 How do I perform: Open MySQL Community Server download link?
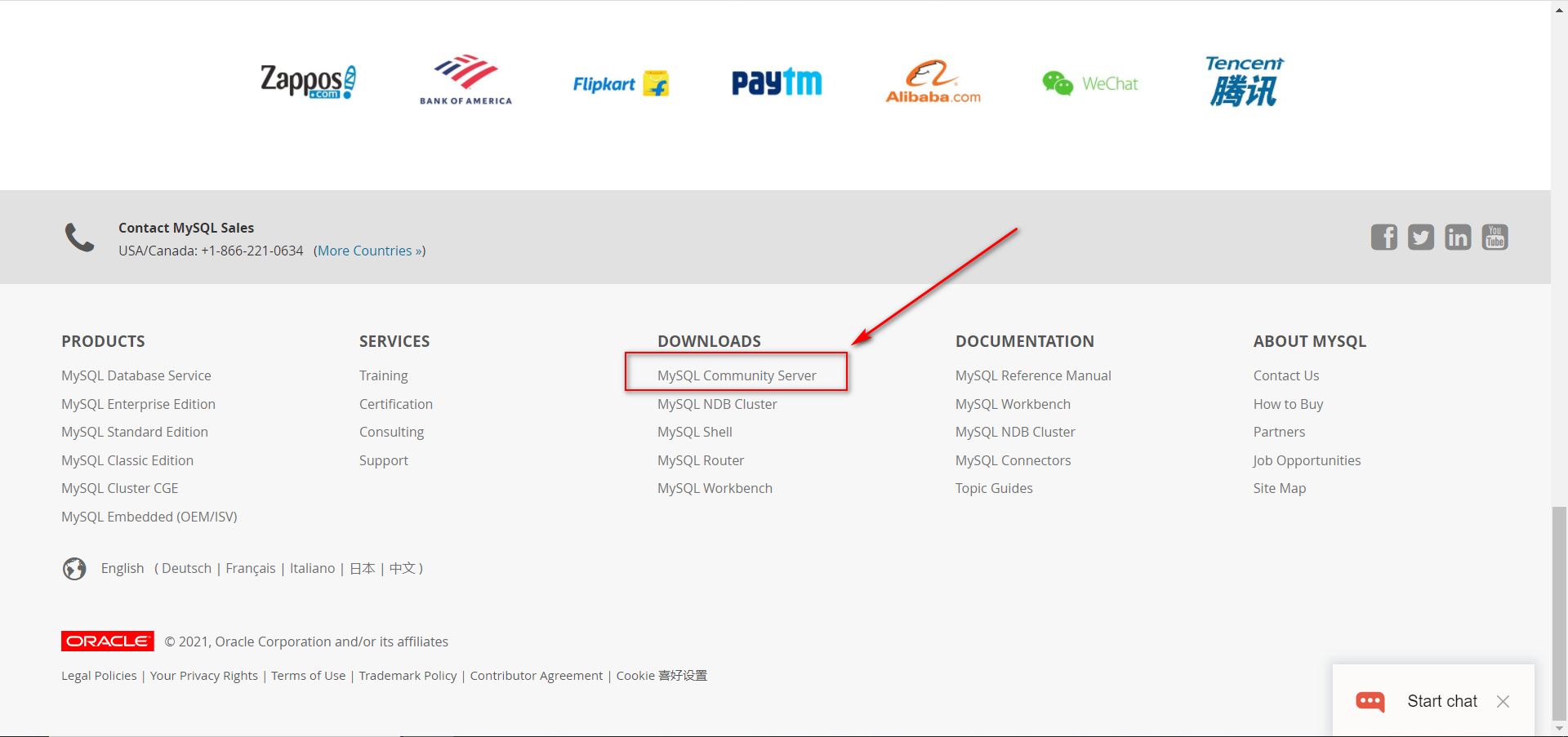tap(737, 375)
